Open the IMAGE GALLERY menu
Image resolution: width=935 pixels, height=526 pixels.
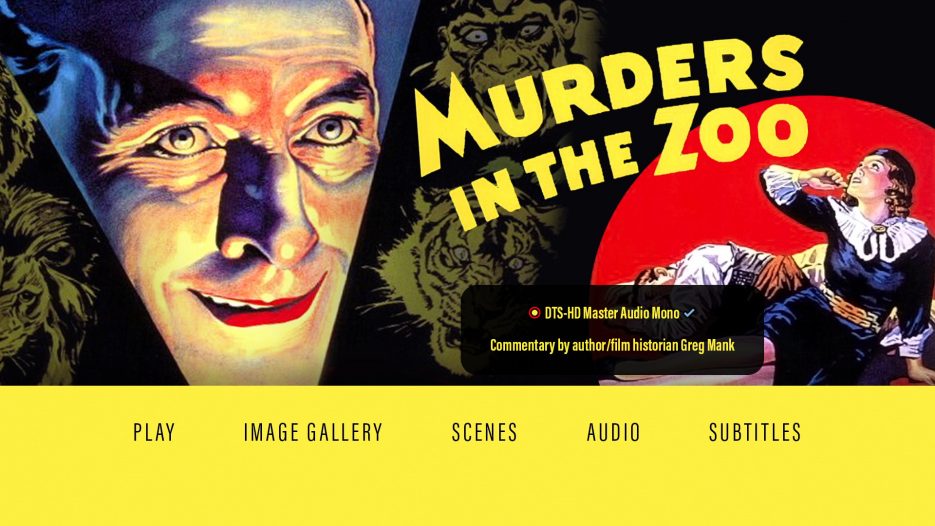point(313,432)
